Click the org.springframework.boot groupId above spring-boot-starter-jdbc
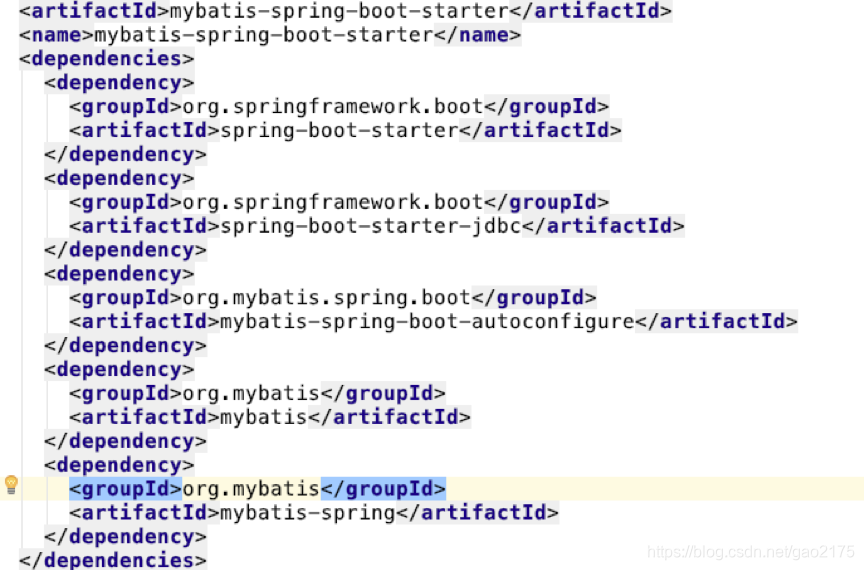 (339, 202)
